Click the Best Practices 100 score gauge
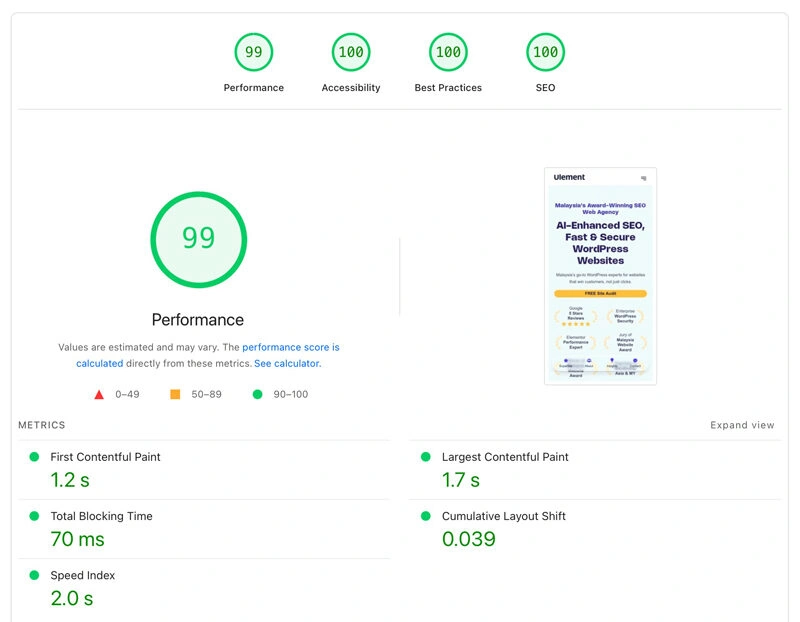 448,52
